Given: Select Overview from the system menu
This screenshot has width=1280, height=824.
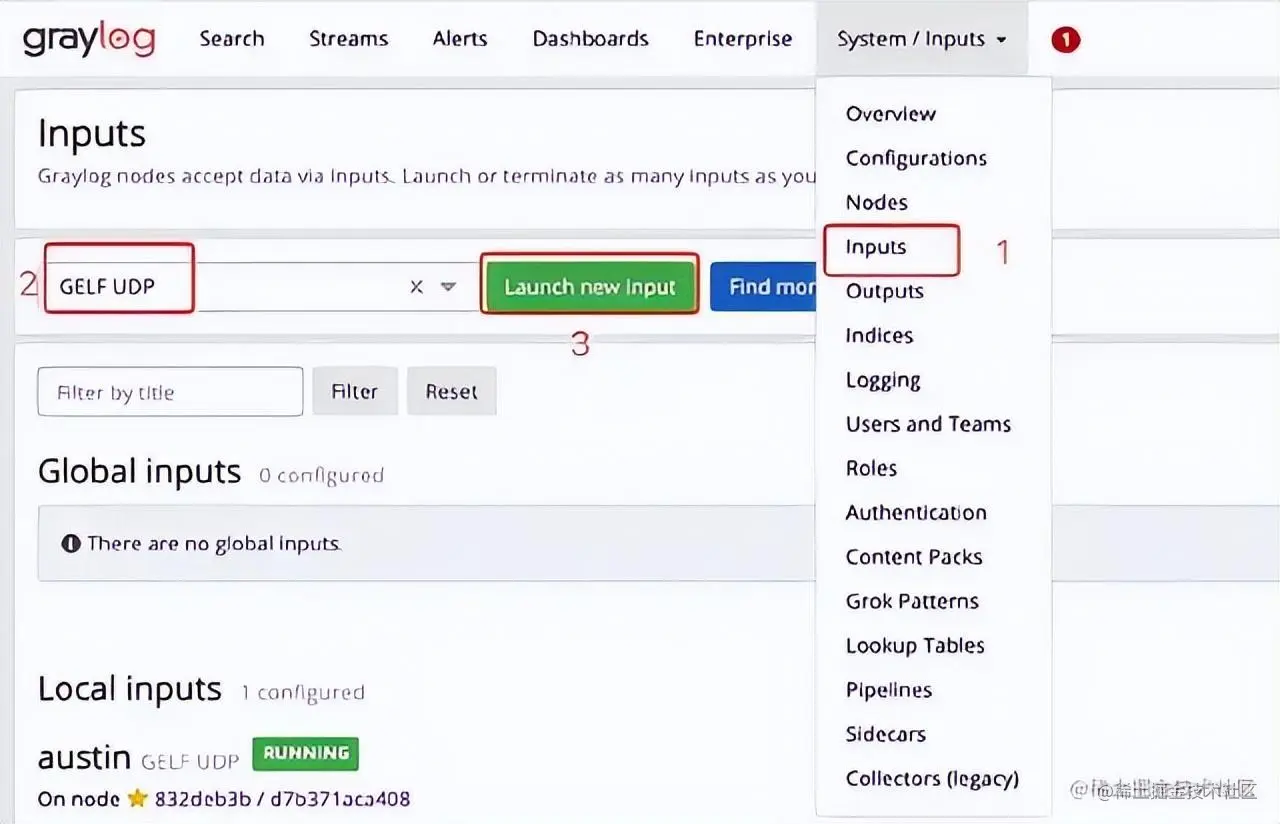Looking at the screenshot, I should [891, 114].
